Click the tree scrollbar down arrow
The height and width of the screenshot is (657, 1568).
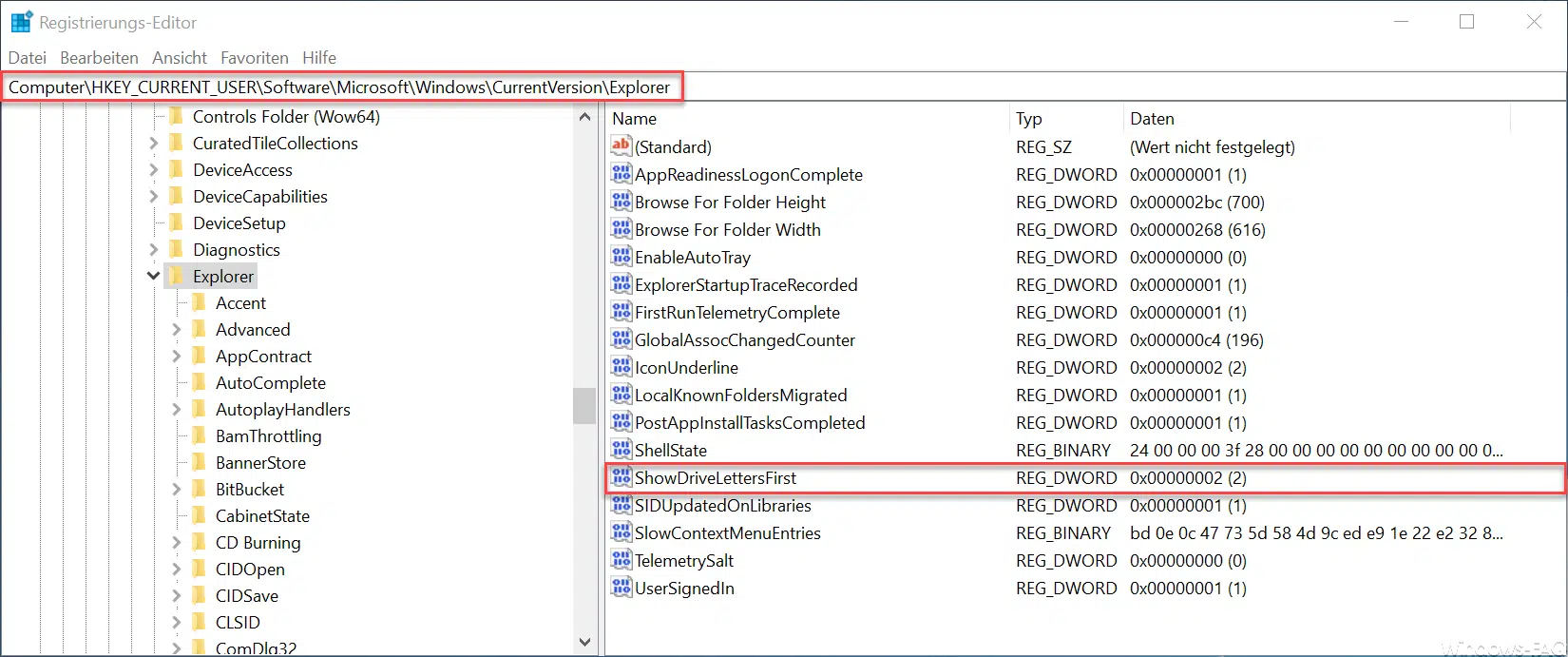[584, 642]
